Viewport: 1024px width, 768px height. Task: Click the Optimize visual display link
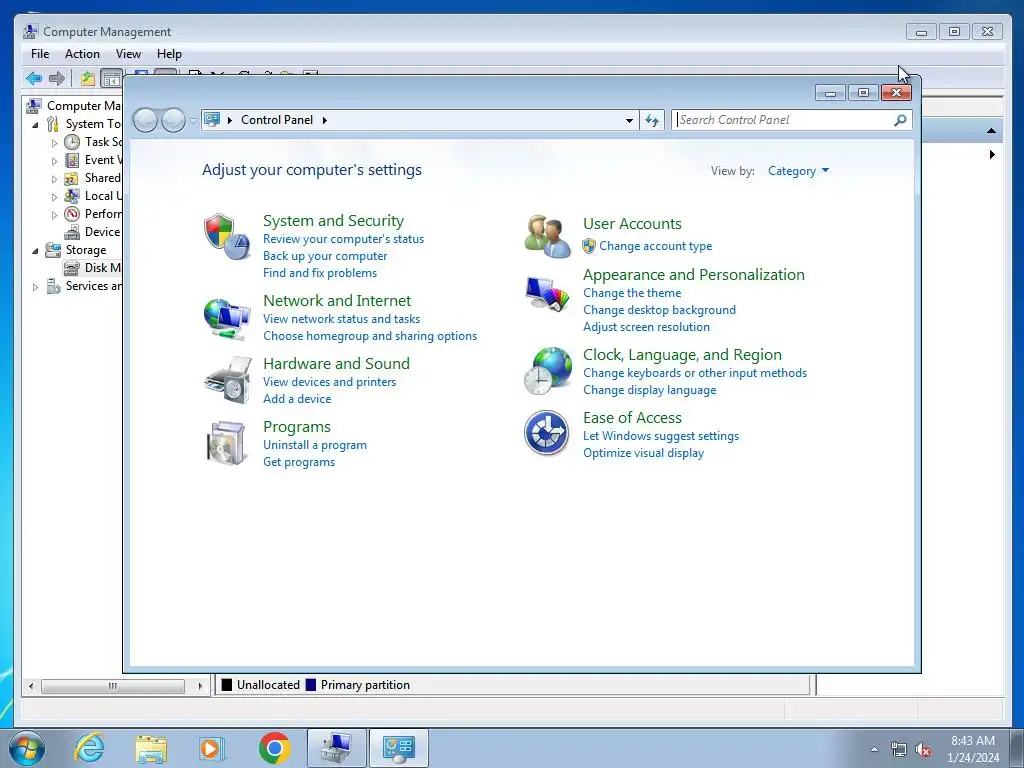(x=643, y=453)
